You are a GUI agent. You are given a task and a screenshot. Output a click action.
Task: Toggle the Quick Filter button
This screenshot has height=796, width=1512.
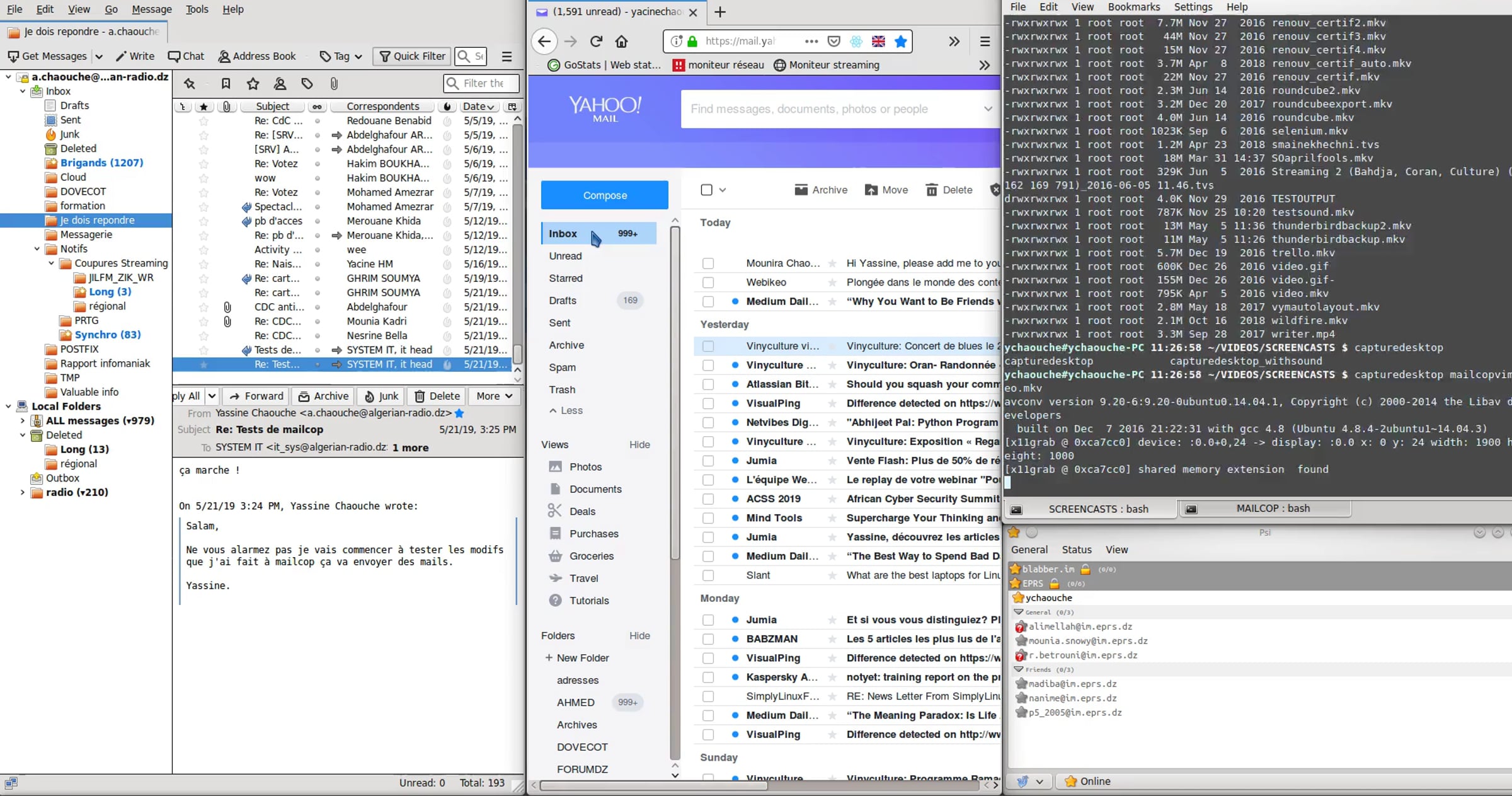click(x=413, y=56)
